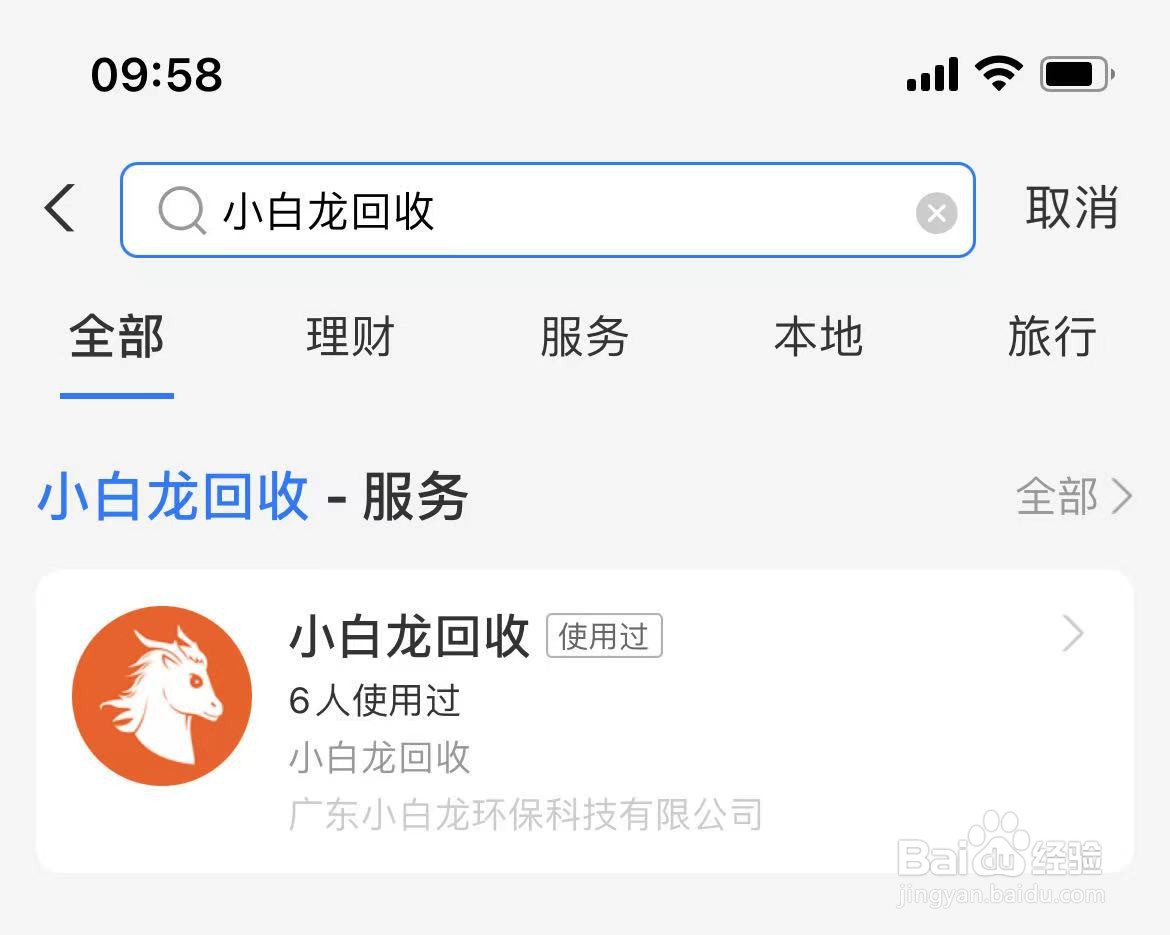Click the search input field

coord(548,210)
